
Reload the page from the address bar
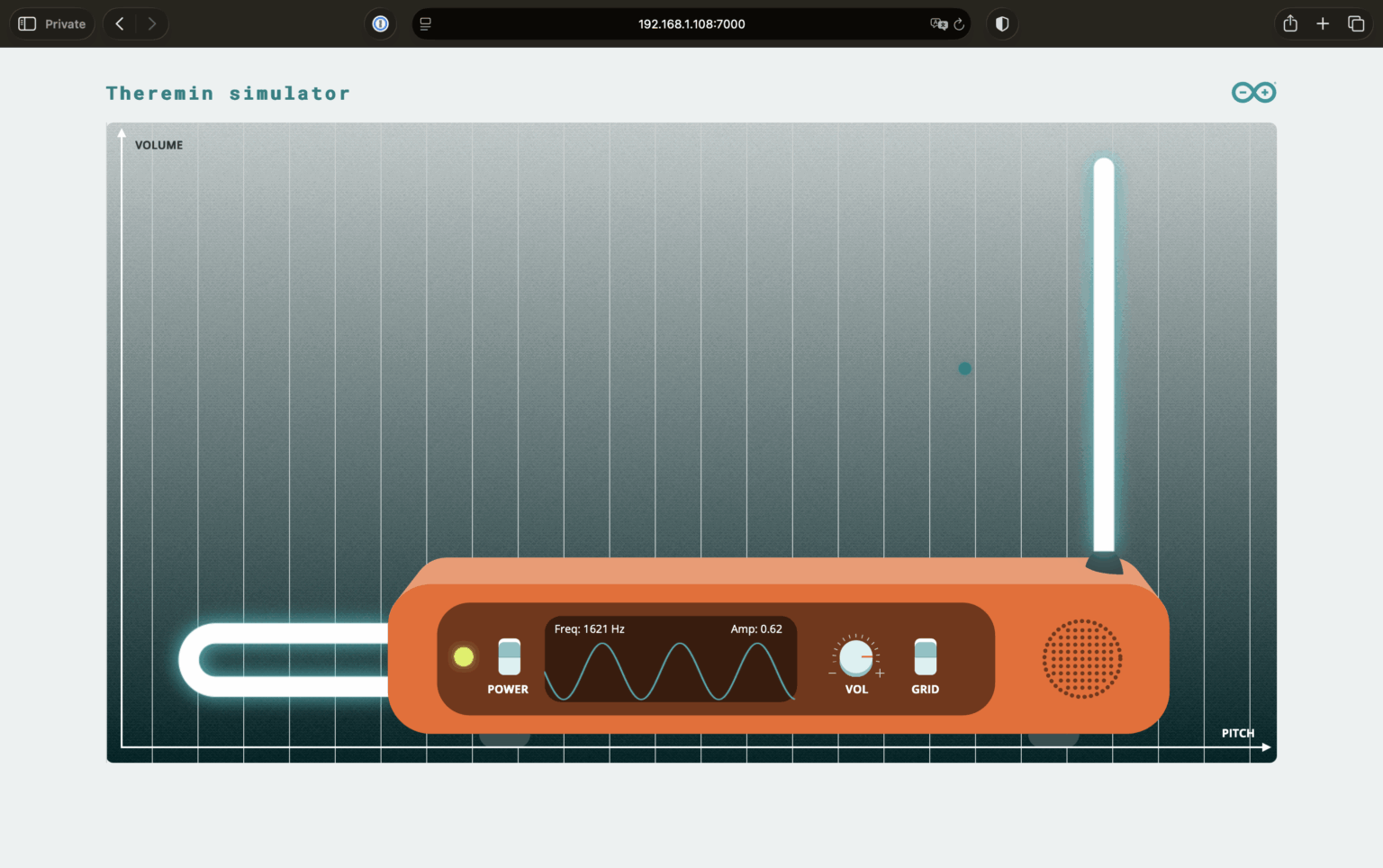958,23
